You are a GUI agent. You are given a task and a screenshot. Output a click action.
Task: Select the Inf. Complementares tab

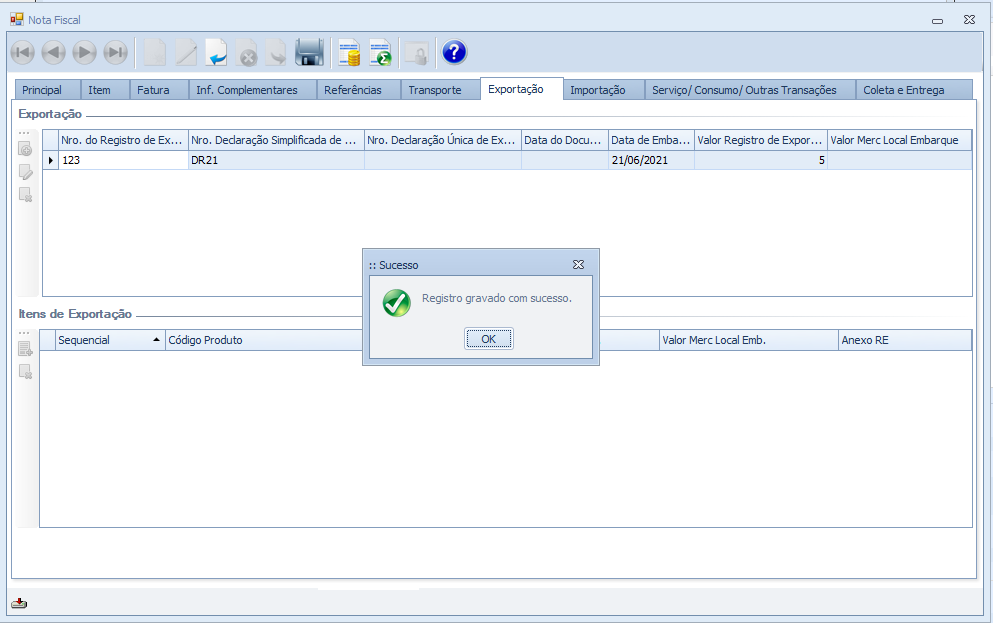coord(246,90)
